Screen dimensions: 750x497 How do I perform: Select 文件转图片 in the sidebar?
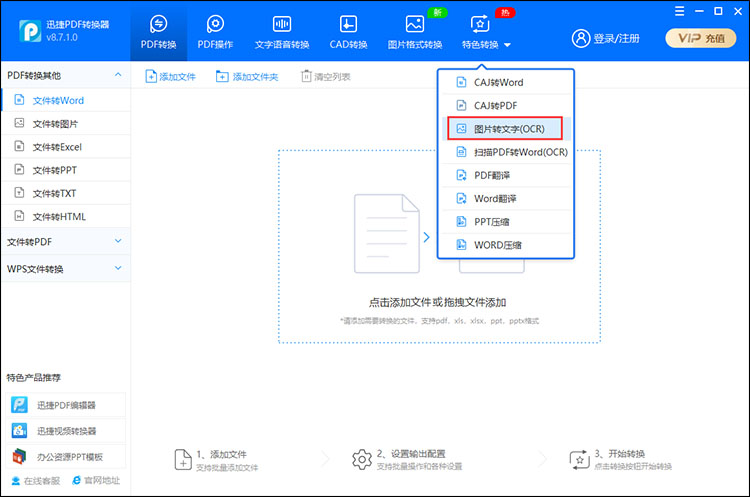pyautogui.click(x=66, y=124)
